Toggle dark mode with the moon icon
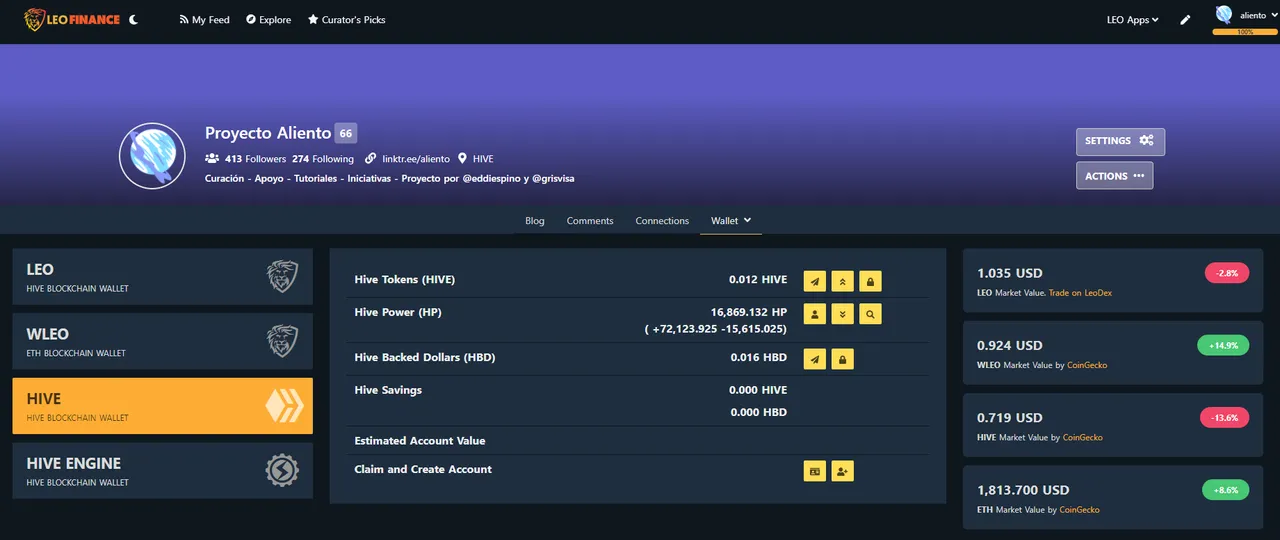 tap(134, 19)
